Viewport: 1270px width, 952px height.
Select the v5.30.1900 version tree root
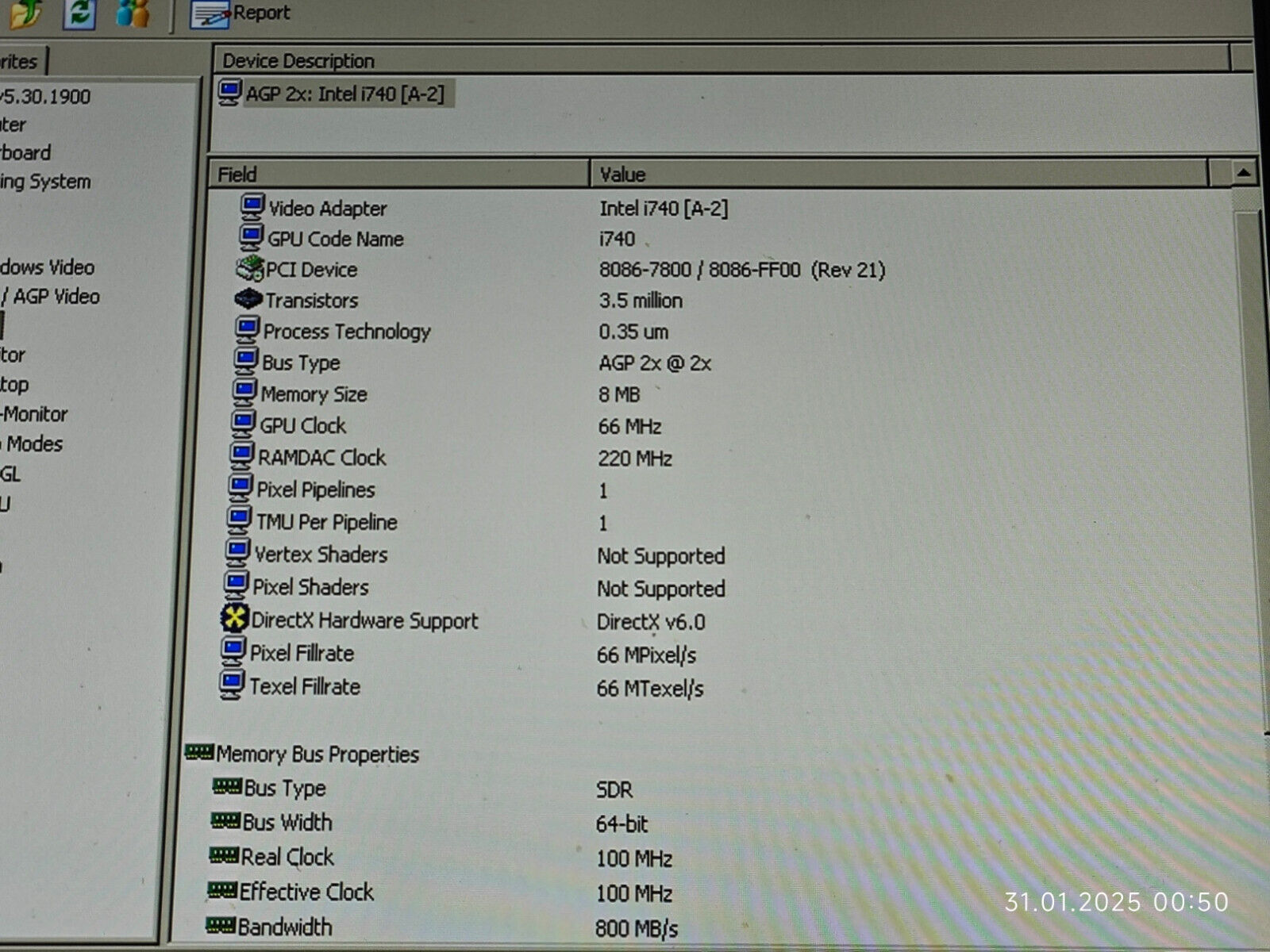45,97
